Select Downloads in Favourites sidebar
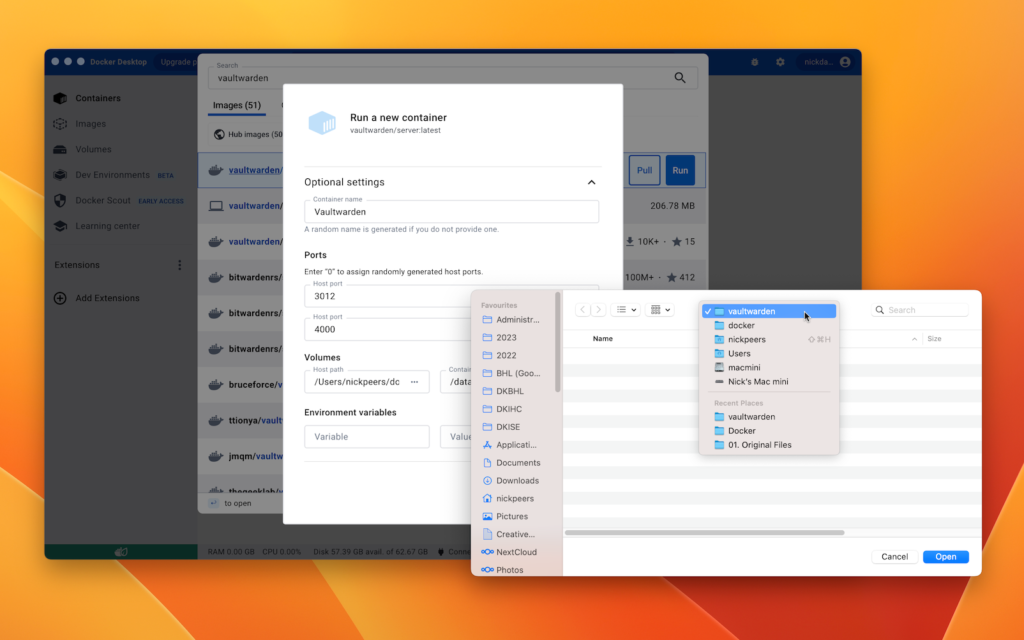Screen dimensions: 1024x640 517,481
